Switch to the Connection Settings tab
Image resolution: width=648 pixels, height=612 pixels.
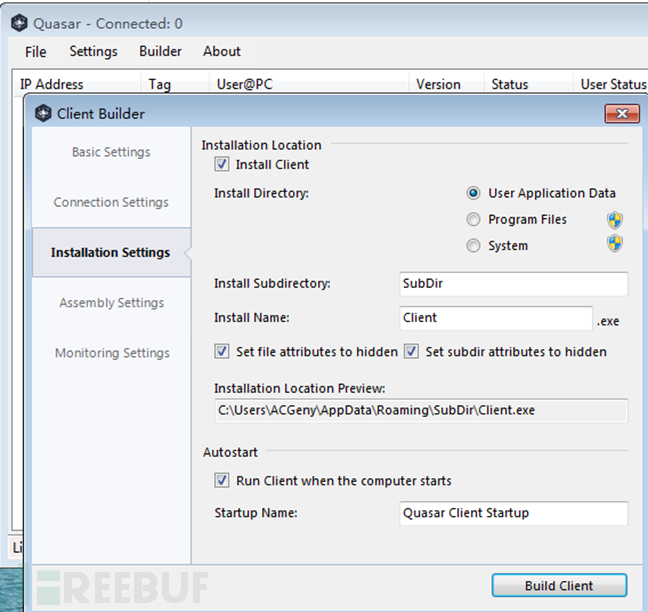[x=111, y=202]
